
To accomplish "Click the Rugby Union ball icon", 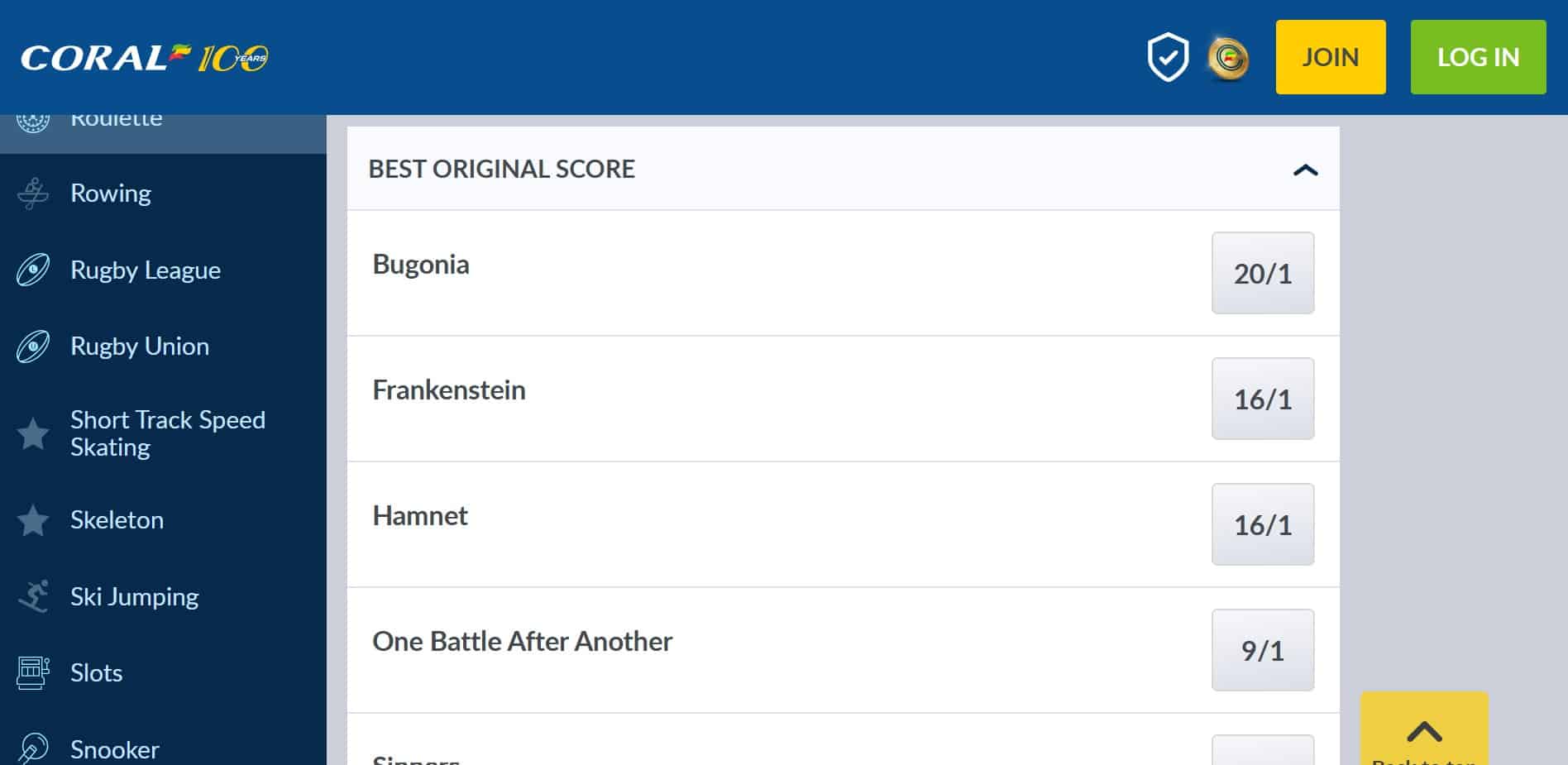I will 33,347.
